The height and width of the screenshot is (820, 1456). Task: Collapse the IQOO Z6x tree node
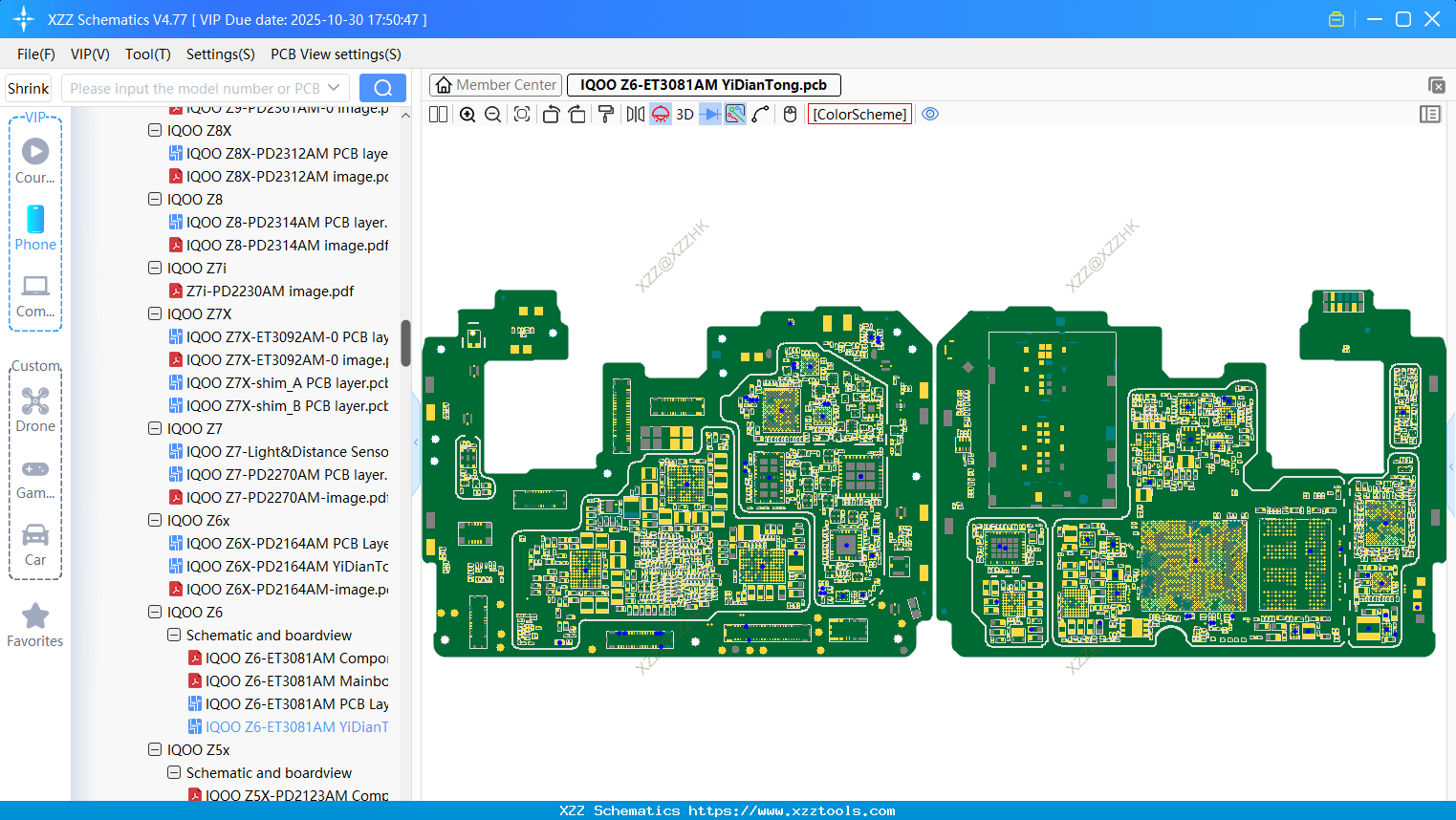coord(155,520)
